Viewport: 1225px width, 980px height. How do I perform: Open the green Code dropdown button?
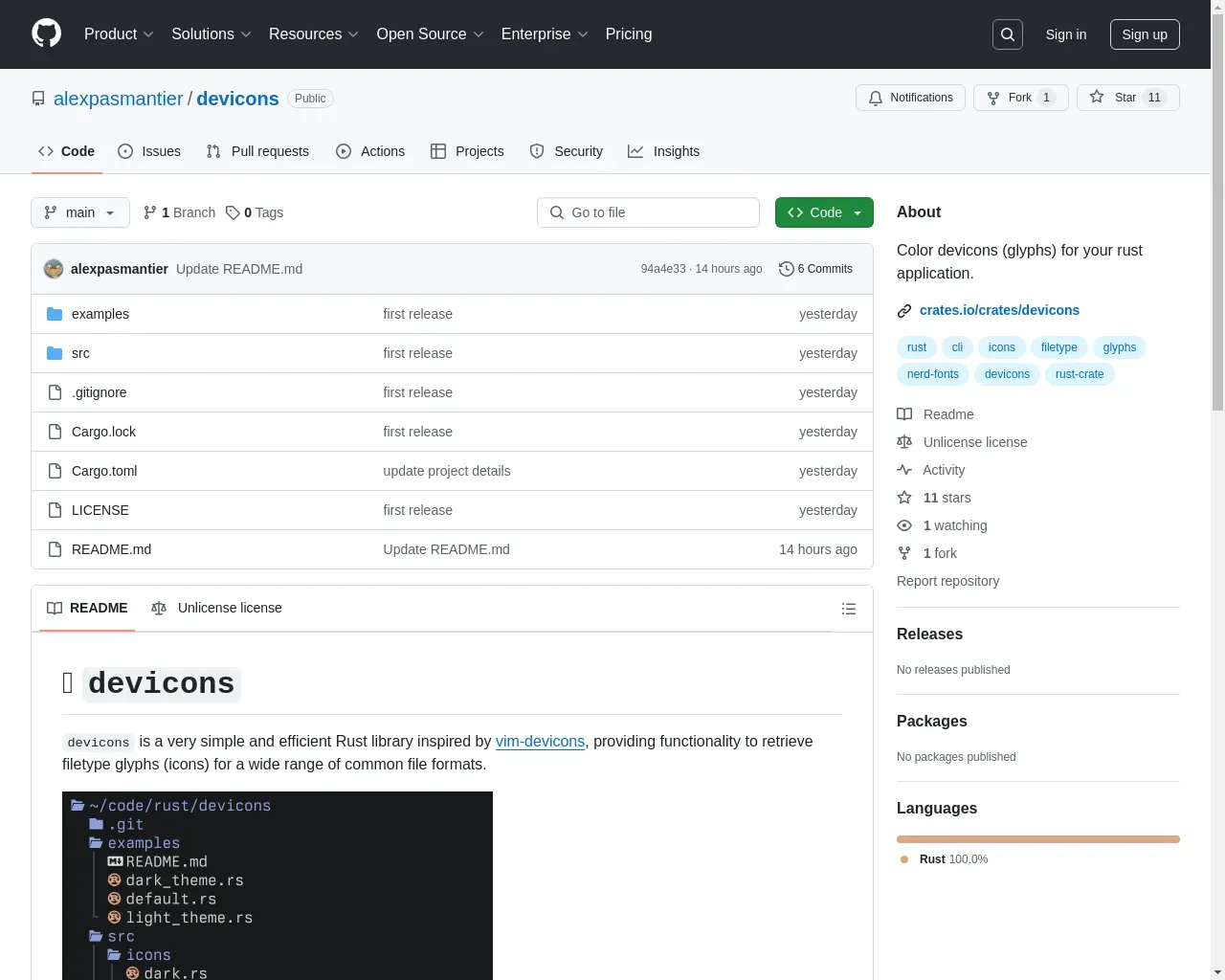(824, 212)
